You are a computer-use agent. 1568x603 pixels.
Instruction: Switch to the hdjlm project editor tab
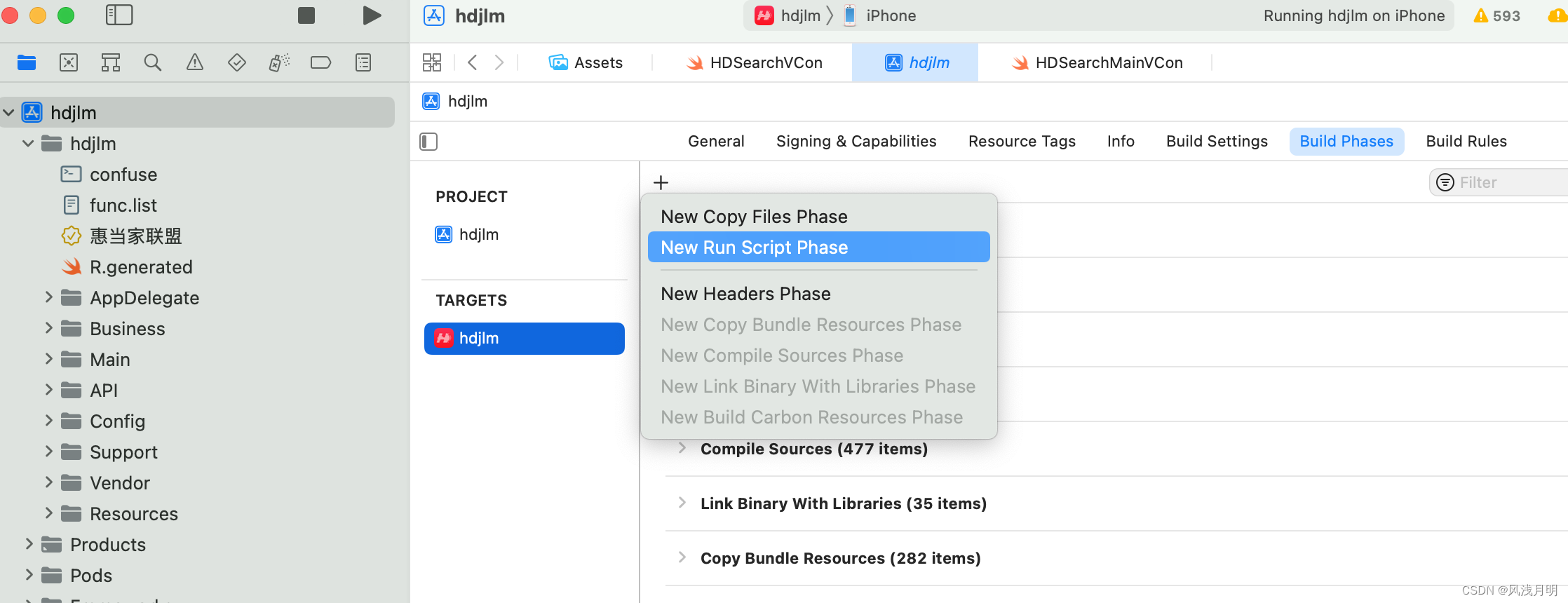pos(917,62)
